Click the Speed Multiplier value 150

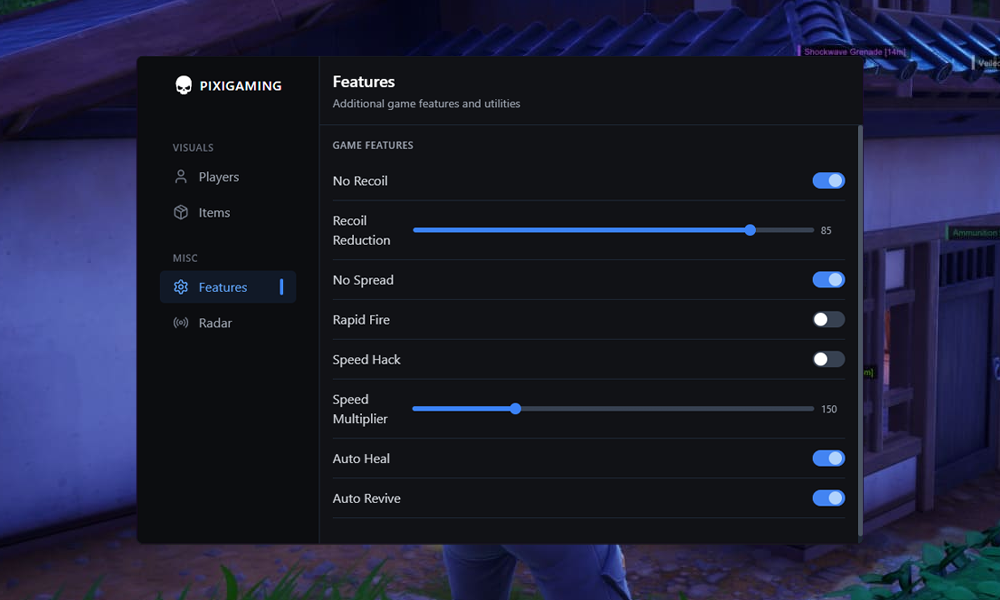(x=829, y=409)
